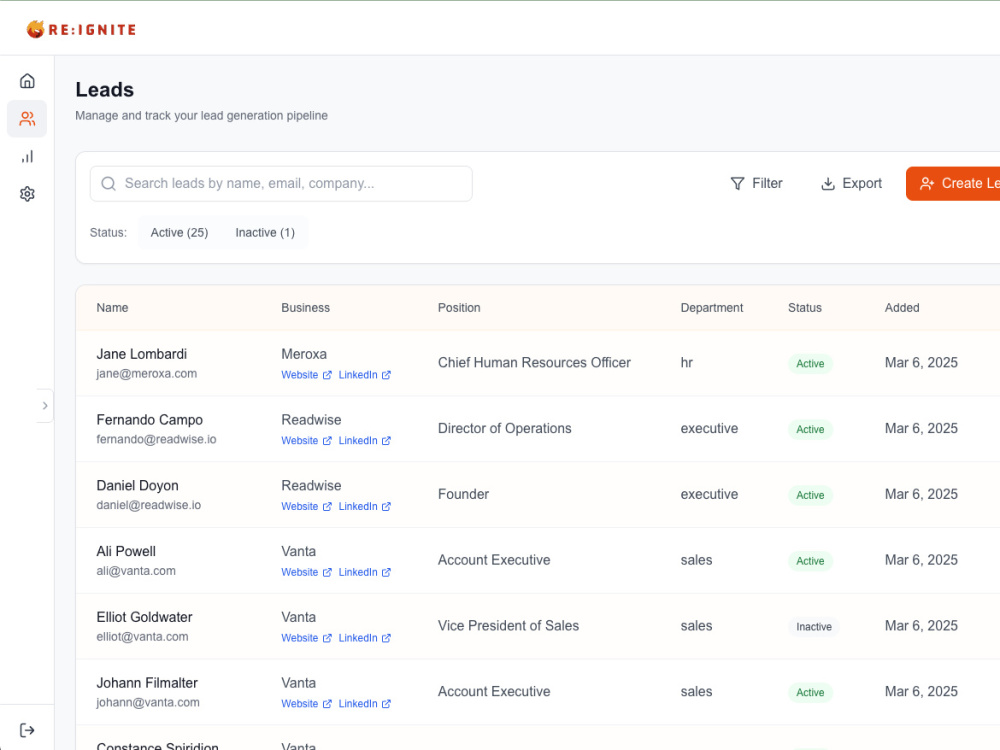Sort by the Status column header
The height and width of the screenshot is (750, 1000).
point(805,307)
